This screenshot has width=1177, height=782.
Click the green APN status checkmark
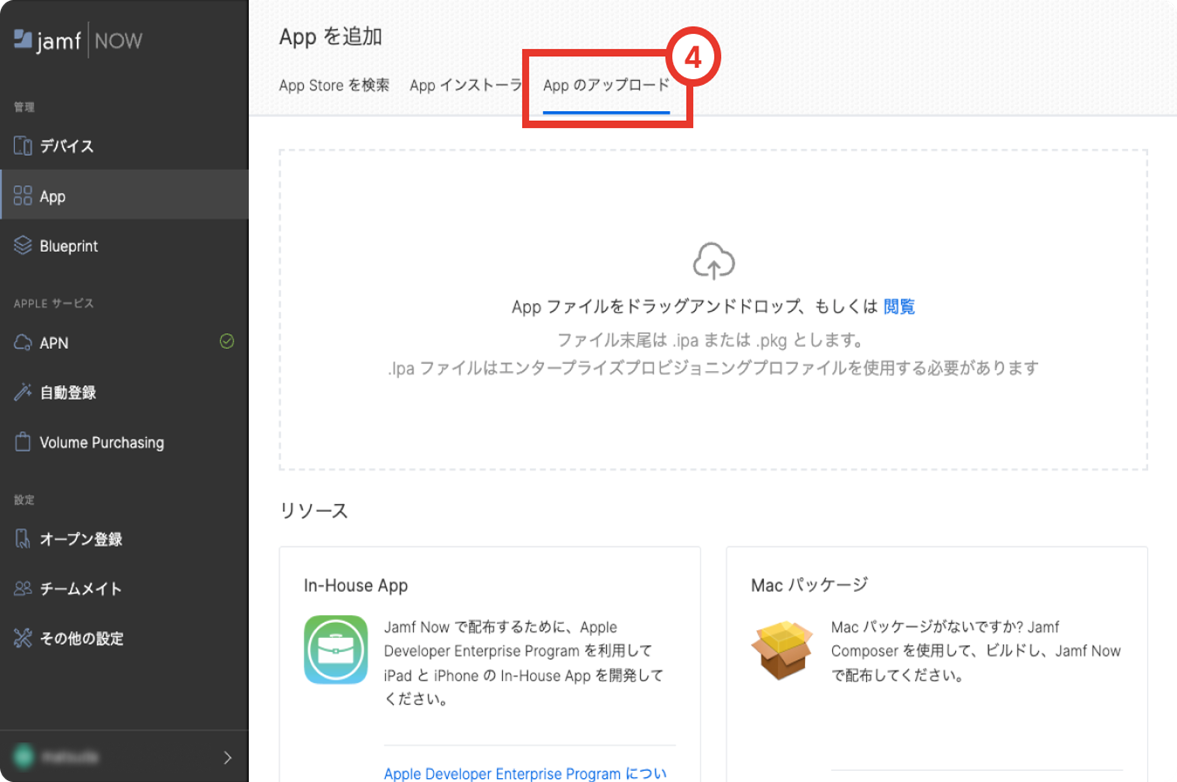227,341
